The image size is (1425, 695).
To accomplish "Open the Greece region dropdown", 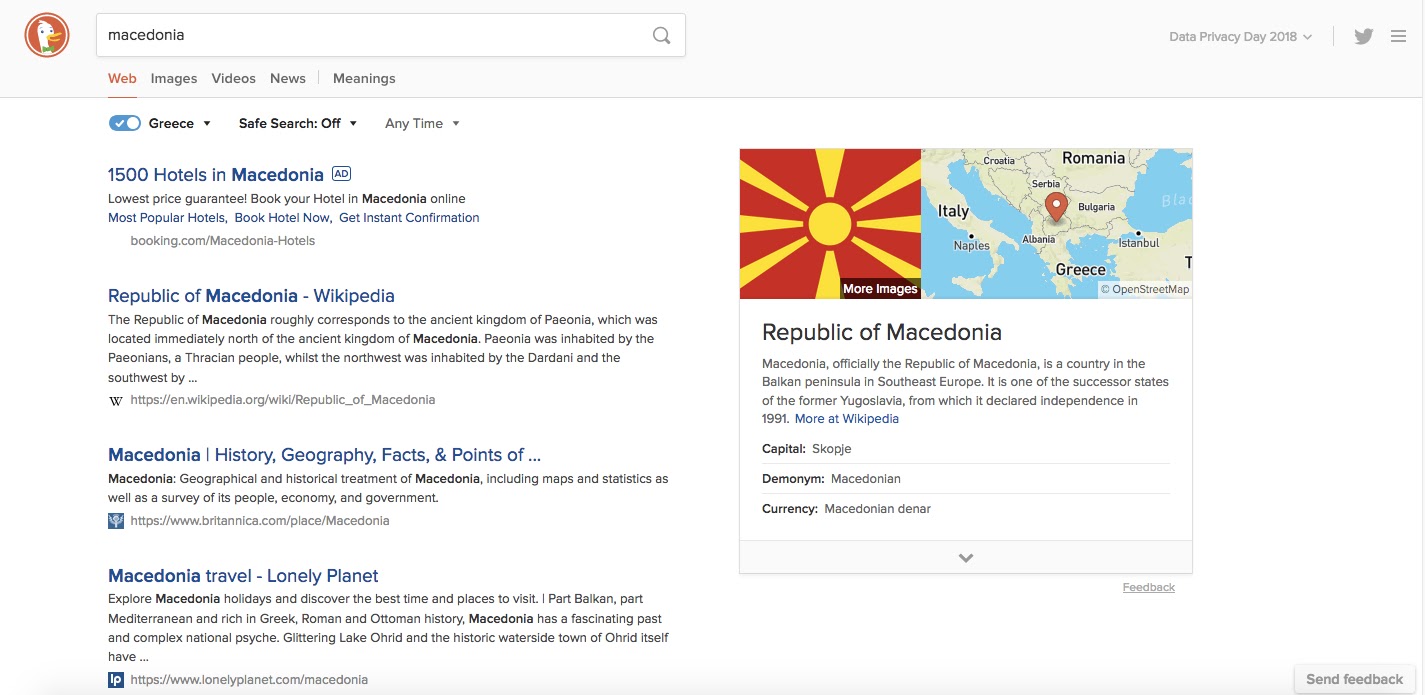I will pyautogui.click(x=180, y=124).
